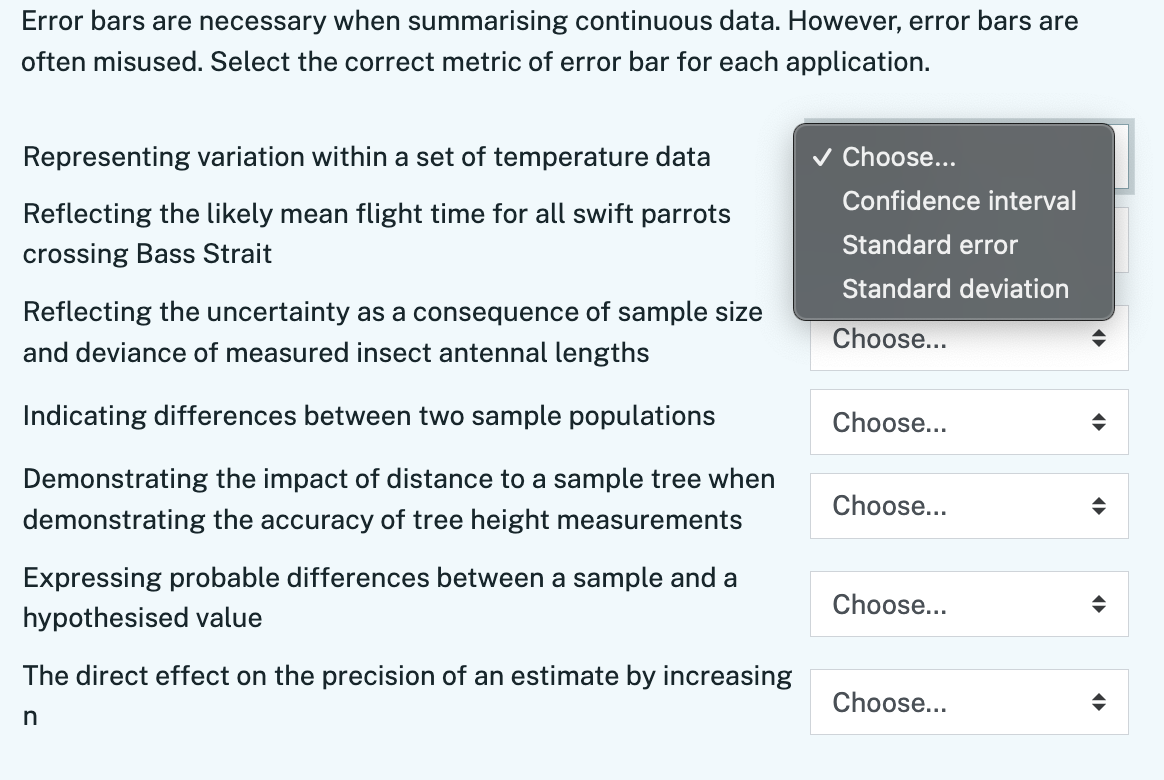Click the question text about swift parrots crossing Bass Strait
Image resolution: width=1164 pixels, height=780 pixels.
376,232
